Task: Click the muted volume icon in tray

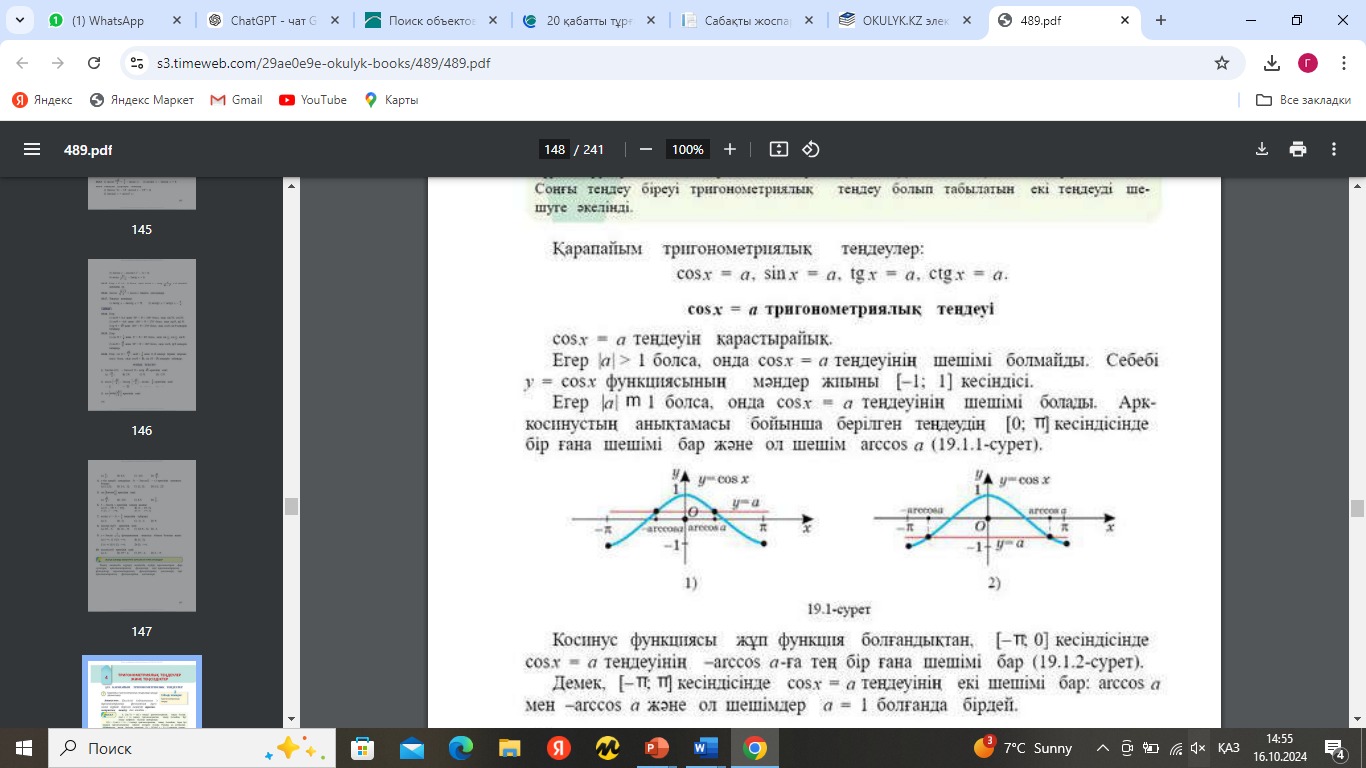Action: [x=1199, y=748]
